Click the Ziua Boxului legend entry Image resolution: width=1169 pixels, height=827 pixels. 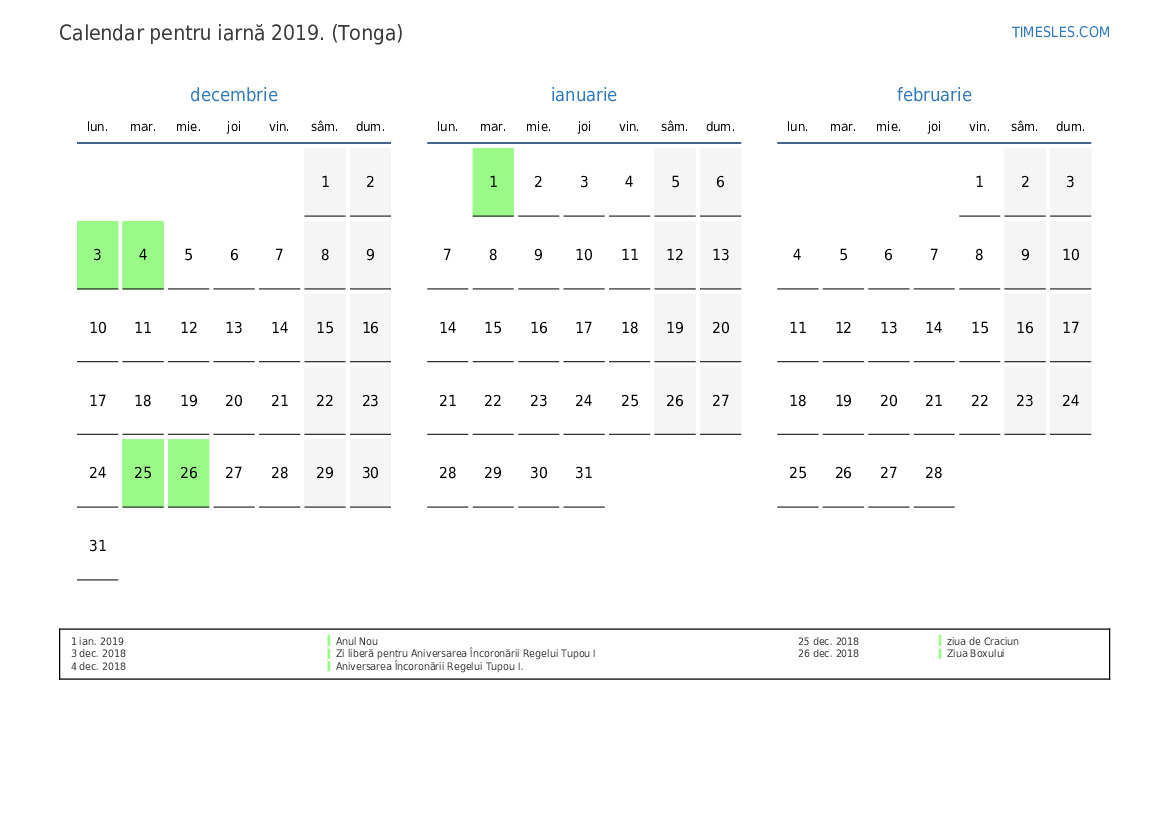pyautogui.click(x=975, y=654)
